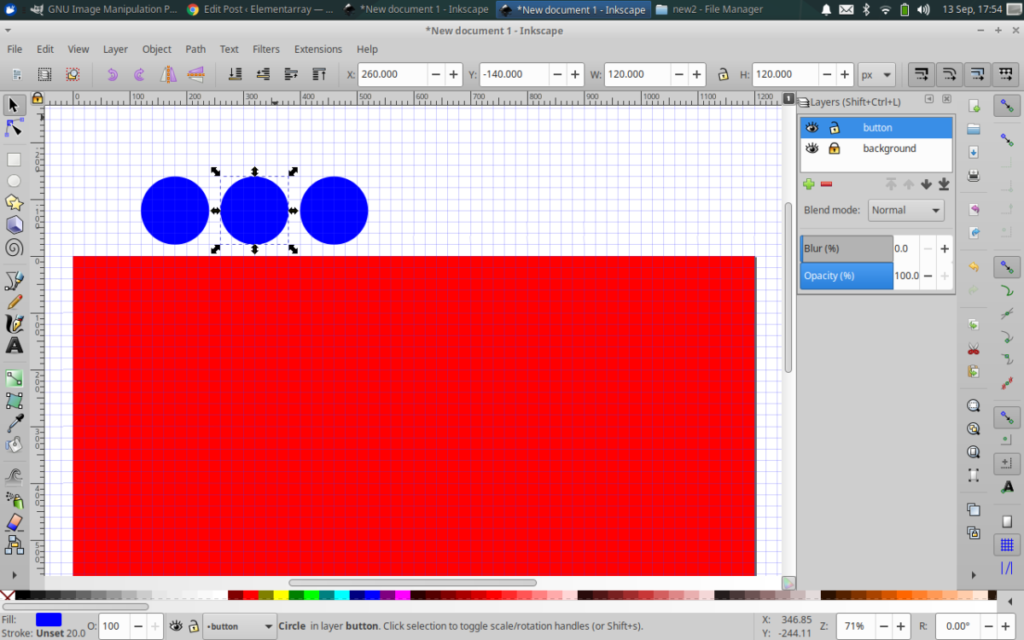Open the units dropdown showing px
The width and height of the screenshot is (1024, 640).
[x=876, y=74]
